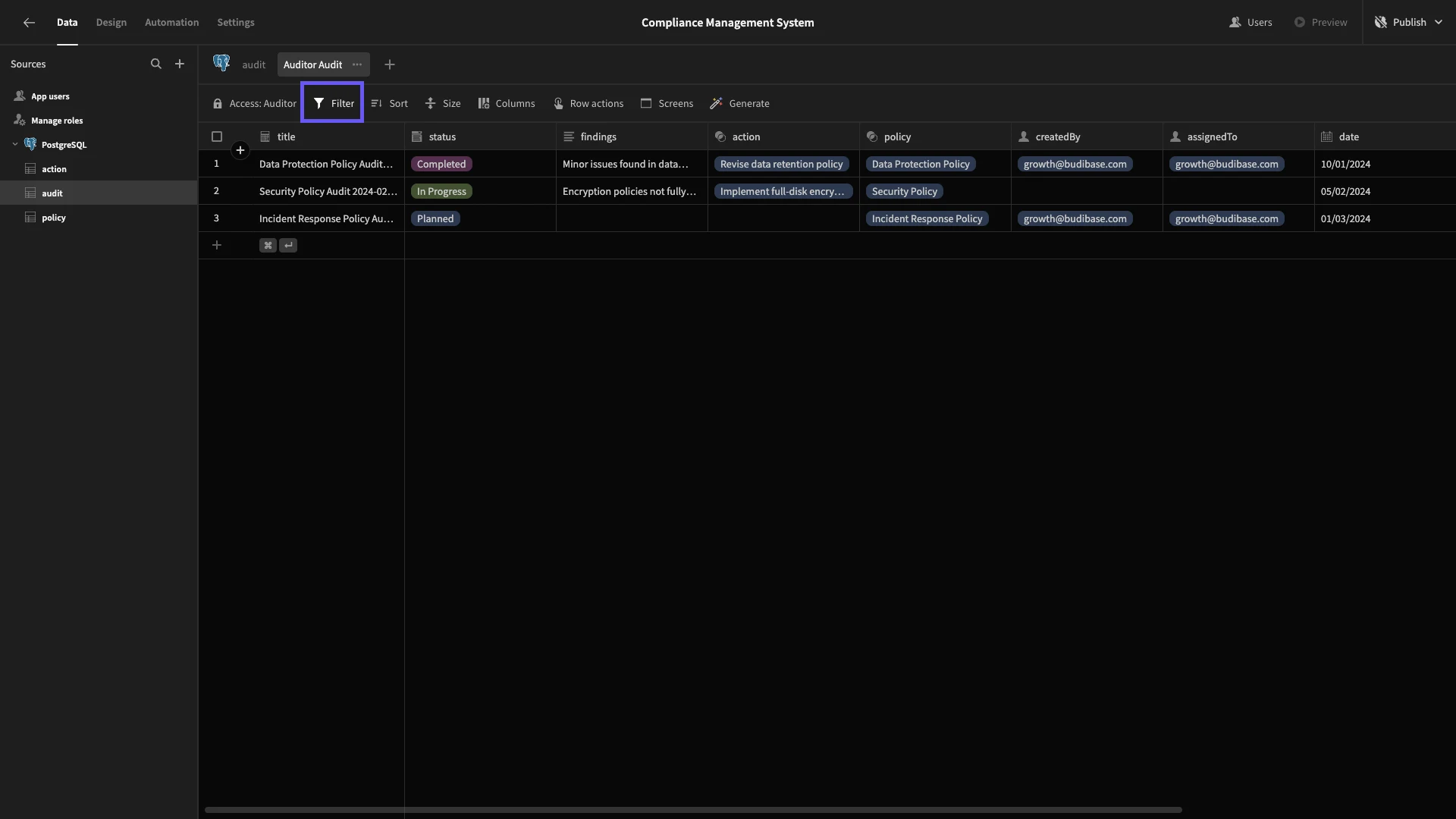
Task: Click the PostgreSQL elephant icon beside audit tab
Action: 221,64
